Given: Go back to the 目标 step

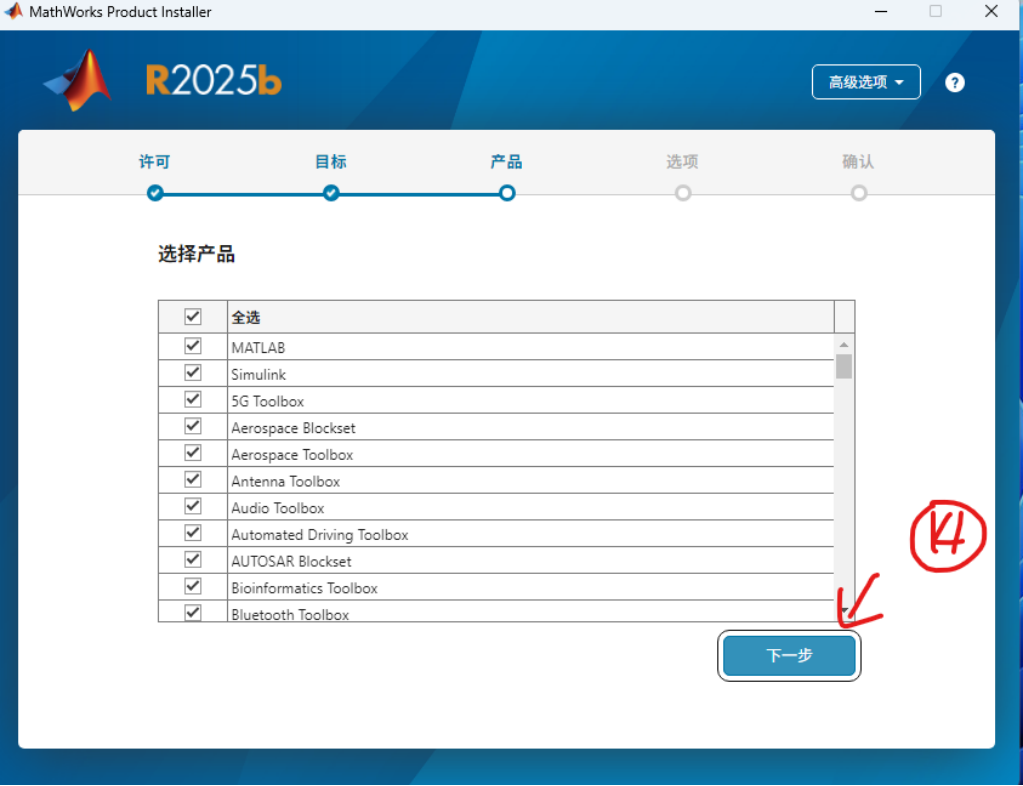Looking at the screenshot, I should click(331, 162).
